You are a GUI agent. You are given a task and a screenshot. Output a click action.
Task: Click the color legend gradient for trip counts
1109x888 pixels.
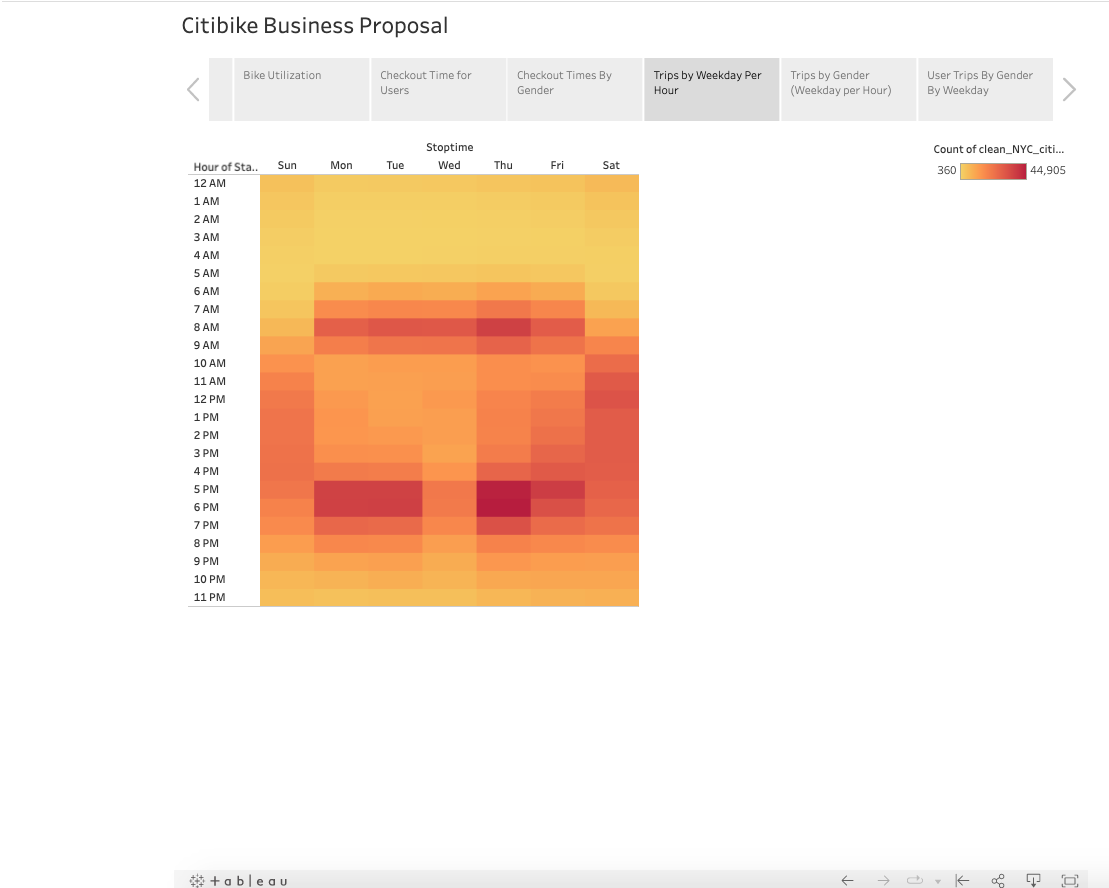(x=993, y=170)
